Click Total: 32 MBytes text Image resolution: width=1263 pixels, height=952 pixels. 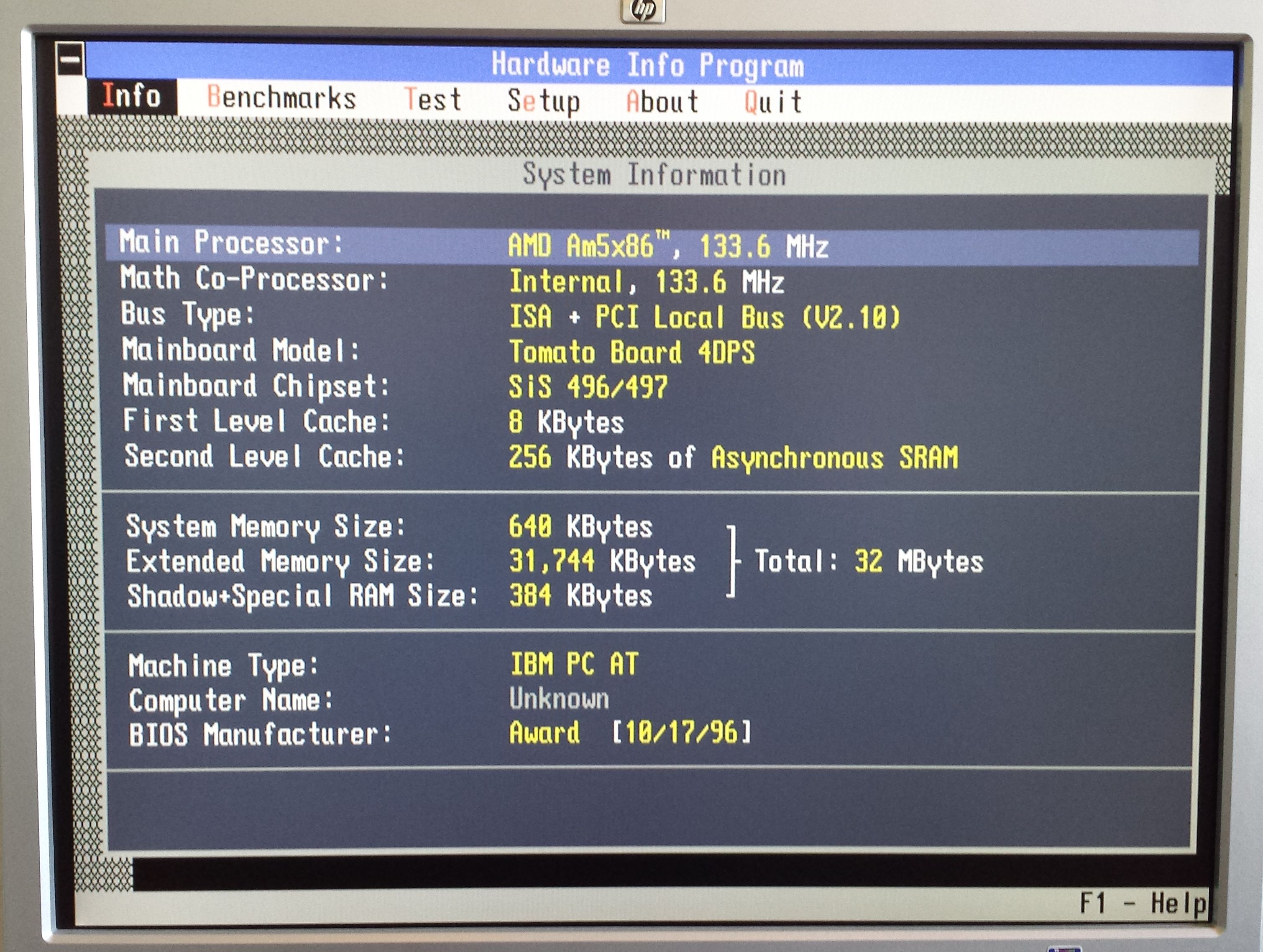coord(869,561)
